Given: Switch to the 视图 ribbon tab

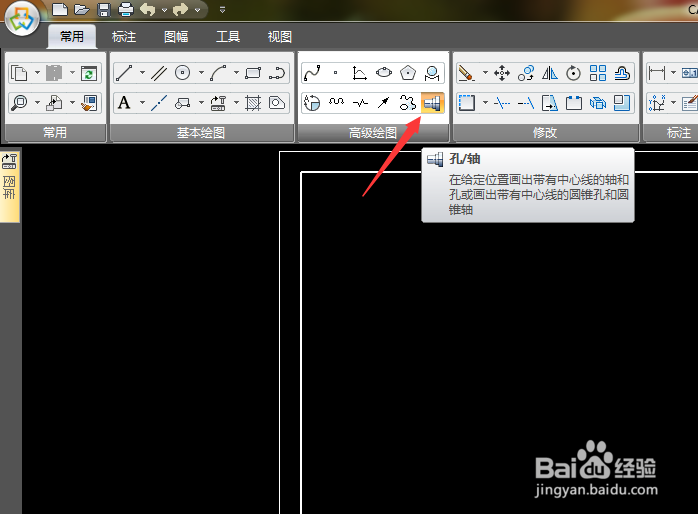Looking at the screenshot, I should click(x=280, y=36).
